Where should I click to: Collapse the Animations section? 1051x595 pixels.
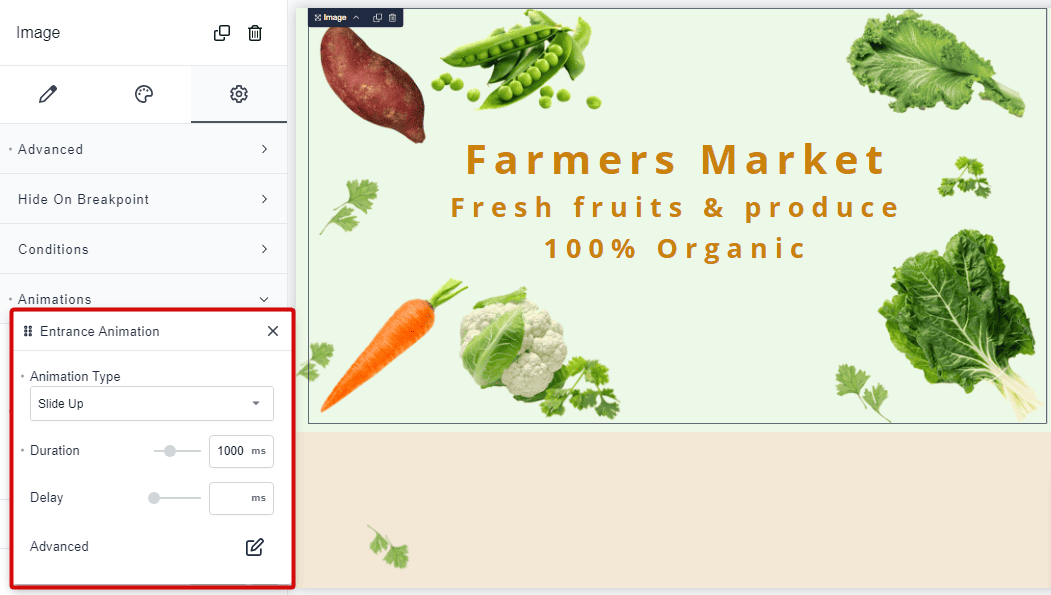coord(143,299)
